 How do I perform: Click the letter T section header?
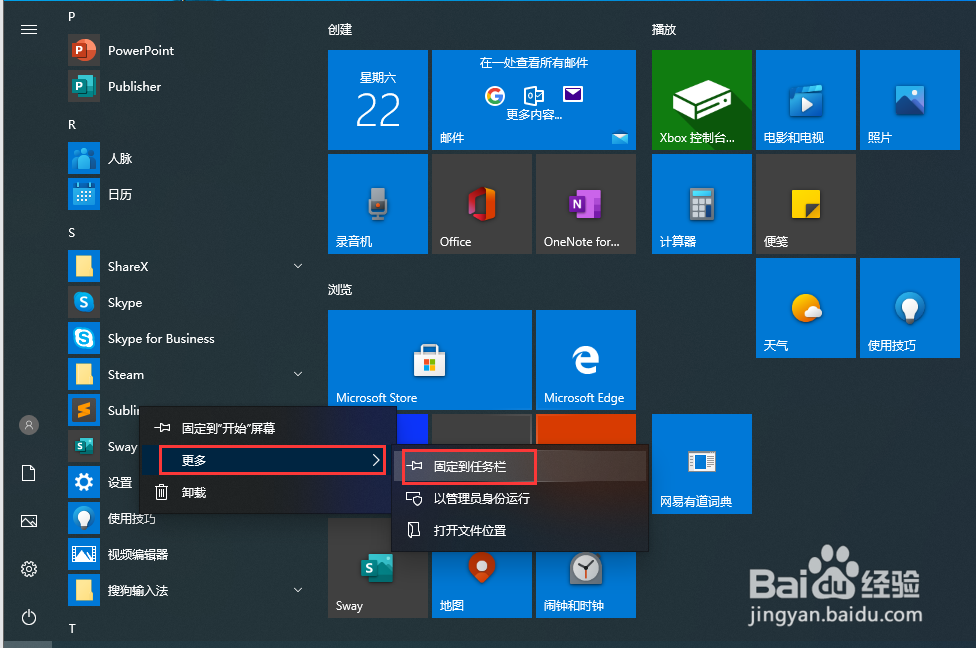pos(72,629)
